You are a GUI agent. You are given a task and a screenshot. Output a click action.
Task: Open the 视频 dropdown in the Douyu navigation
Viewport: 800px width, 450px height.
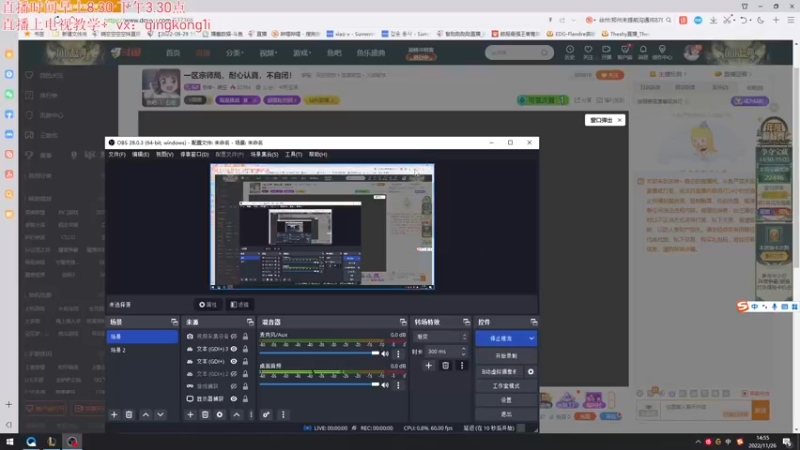coord(268,53)
